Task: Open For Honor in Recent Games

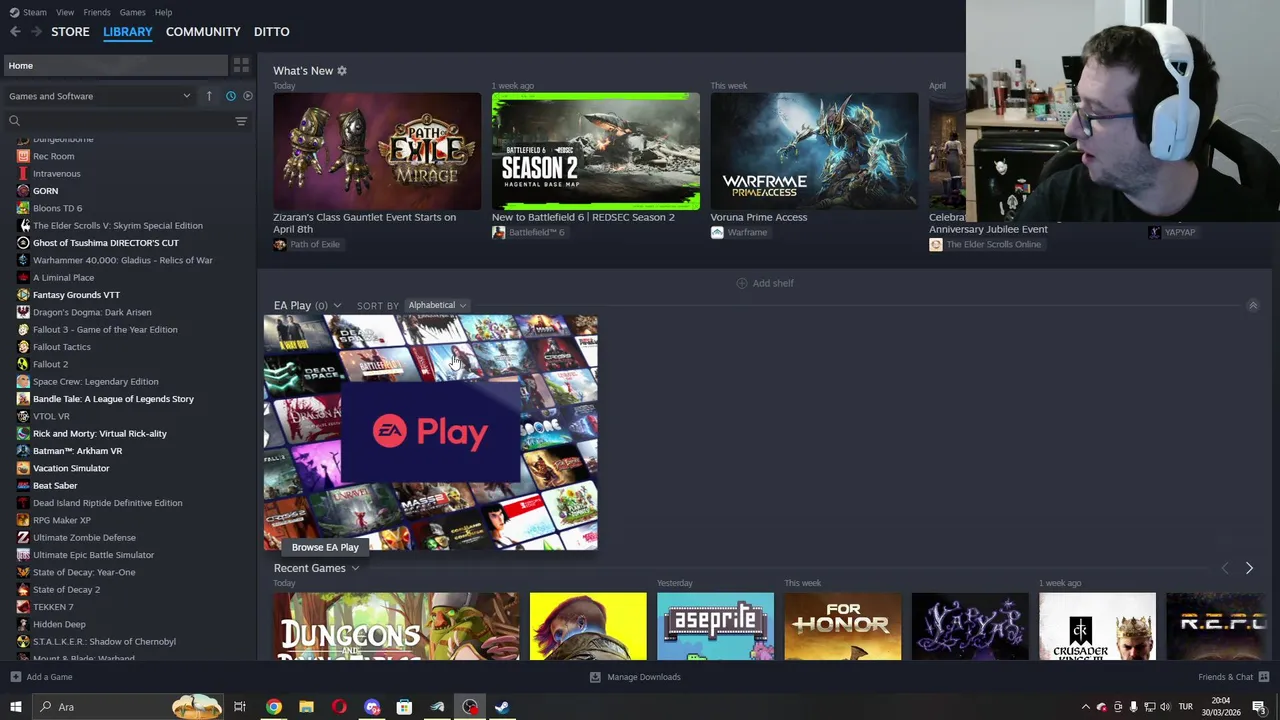Action: [x=843, y=627]
